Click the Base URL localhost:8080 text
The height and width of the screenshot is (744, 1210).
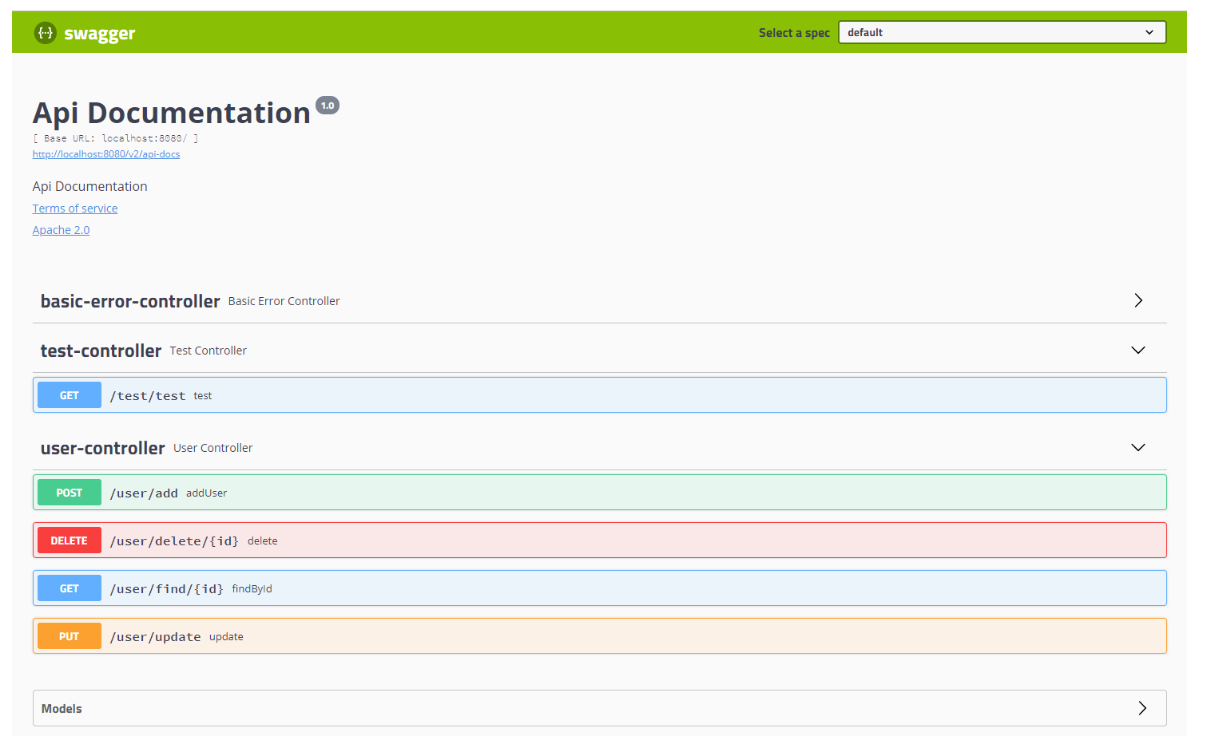point(115,139)
